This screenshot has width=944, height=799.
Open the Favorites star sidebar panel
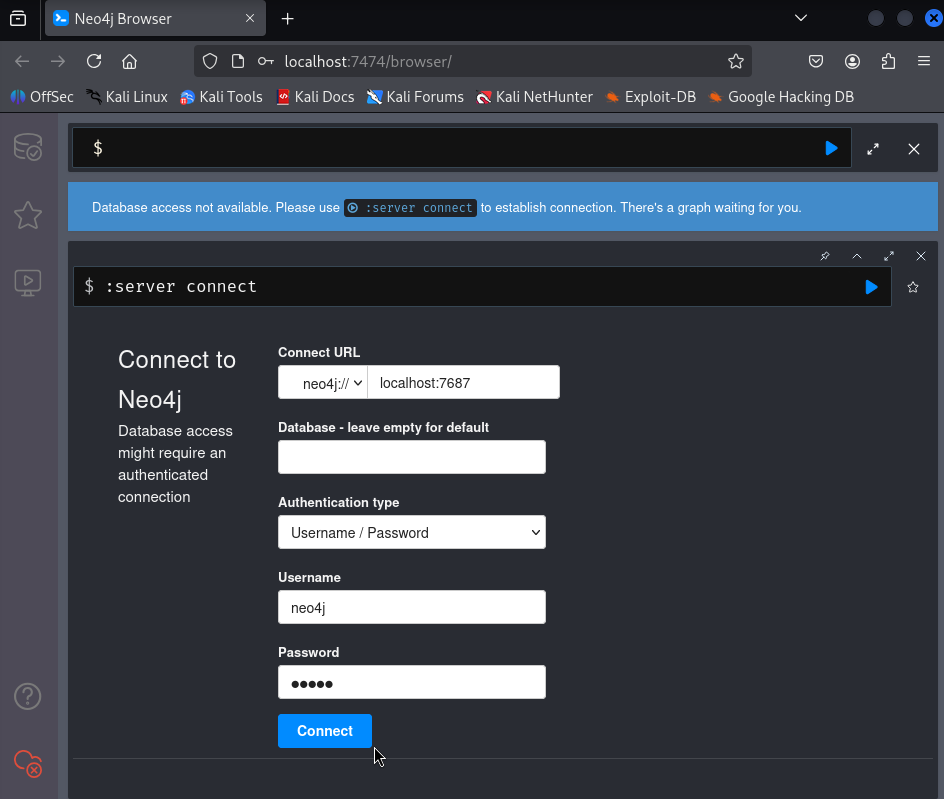click(28, 215)
